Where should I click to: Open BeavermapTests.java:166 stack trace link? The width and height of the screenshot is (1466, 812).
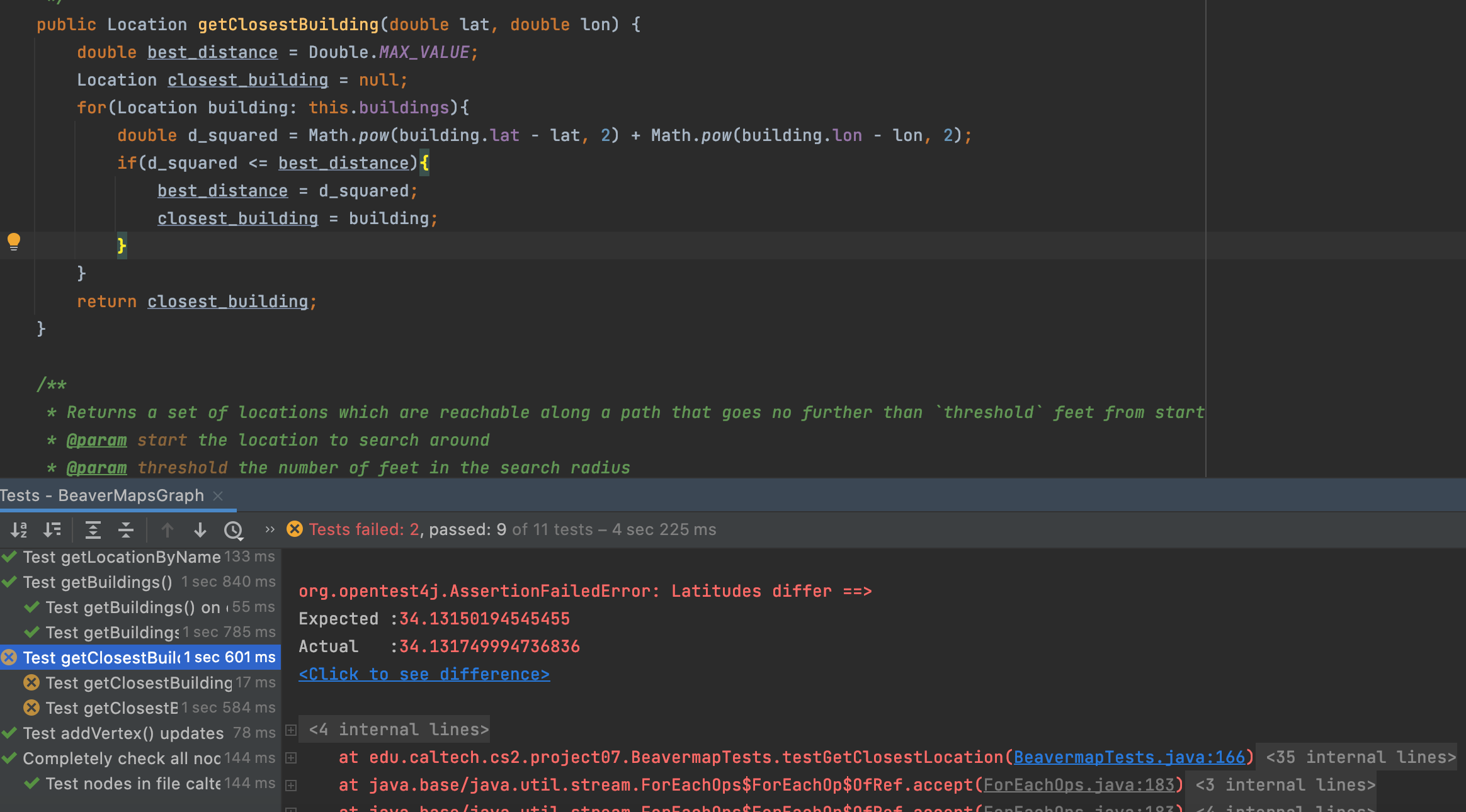tap(1129, 757)
